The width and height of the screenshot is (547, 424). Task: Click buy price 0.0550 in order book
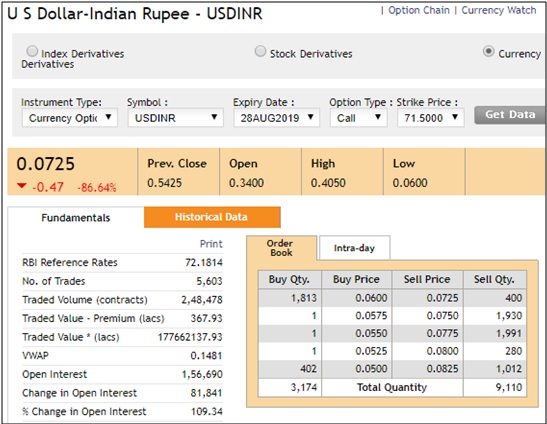(x=371, y=333)
